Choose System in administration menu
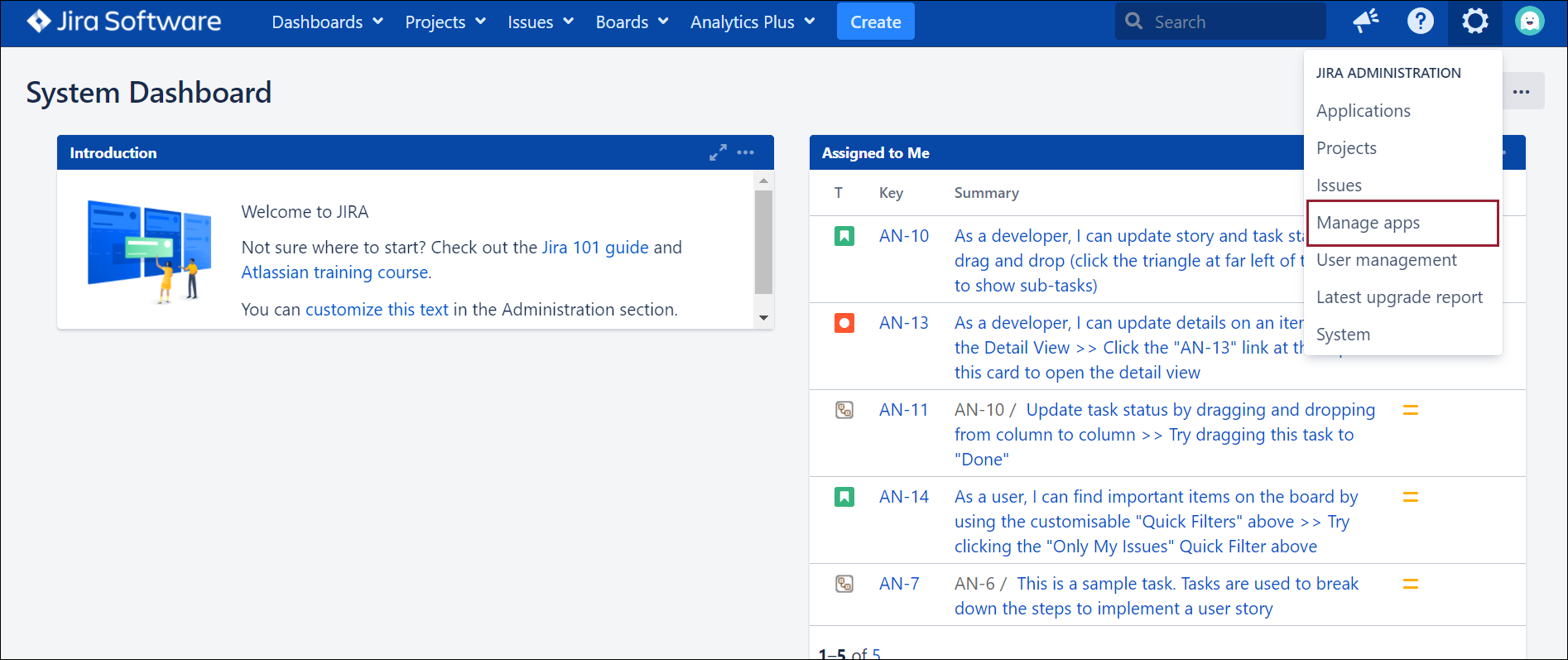Screen dimensions: 1568x660 pos(1403,335)
